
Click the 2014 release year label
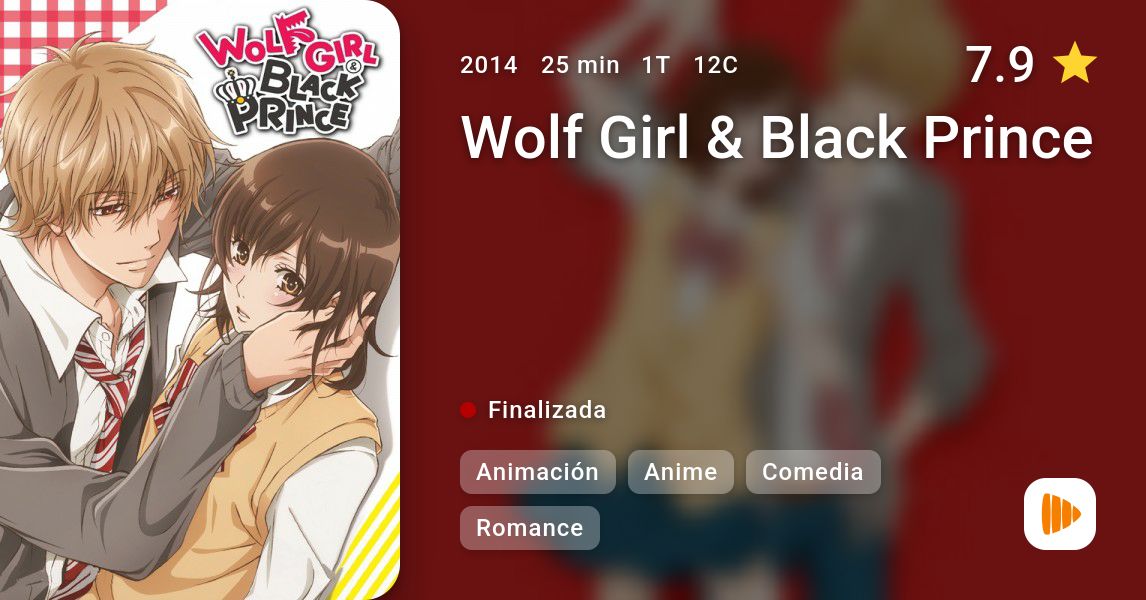(489, 65)
